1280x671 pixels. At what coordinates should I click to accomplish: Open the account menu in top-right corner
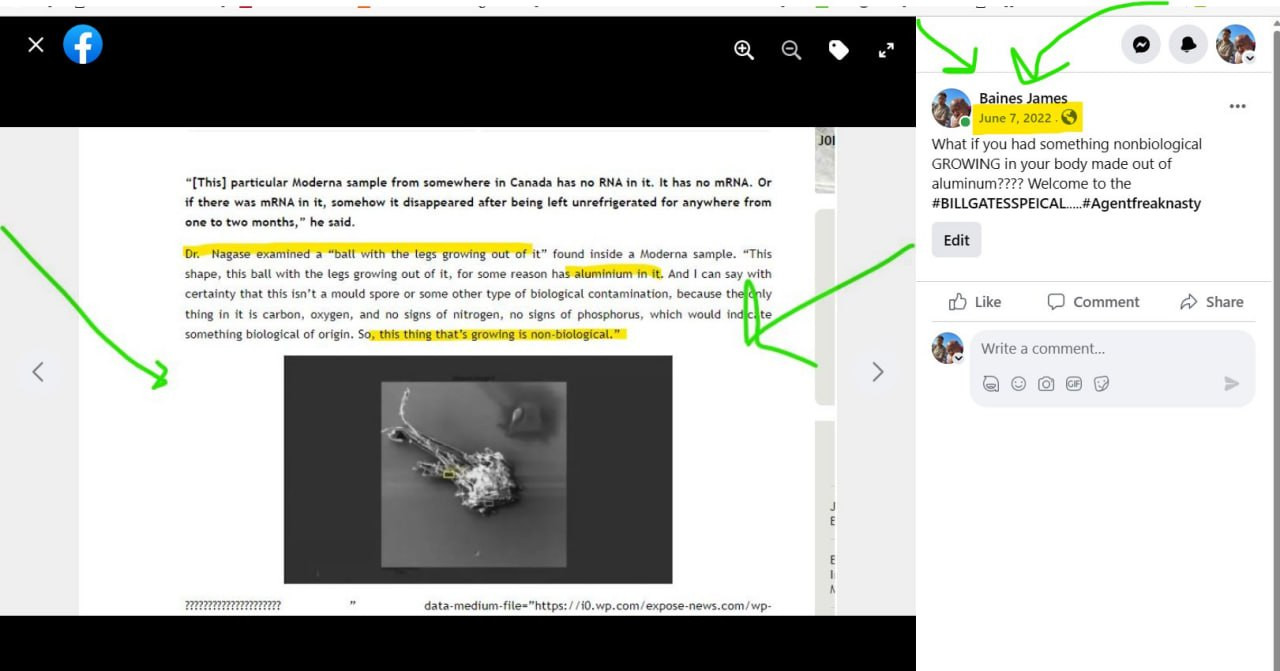click(1235, 45)
